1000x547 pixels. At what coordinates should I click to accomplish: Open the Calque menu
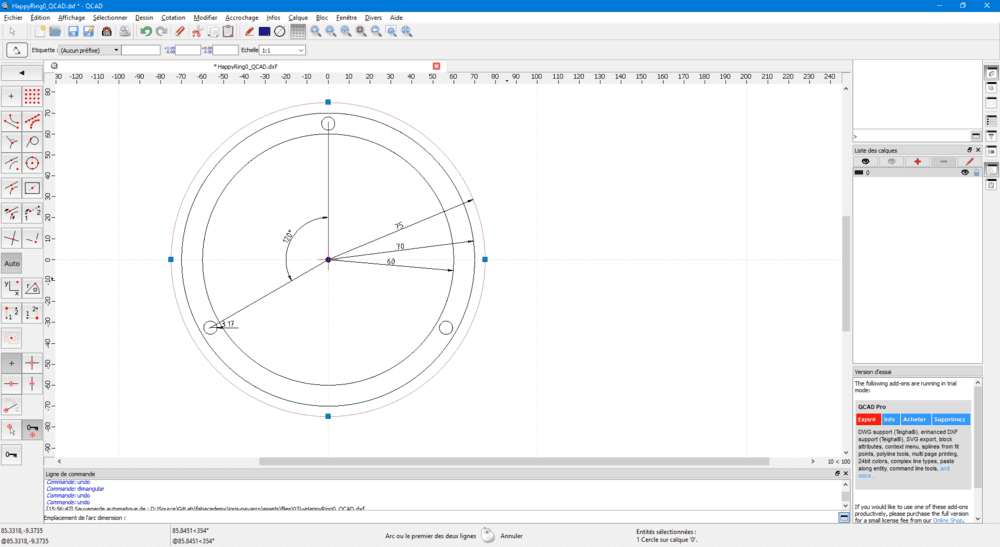298,18
